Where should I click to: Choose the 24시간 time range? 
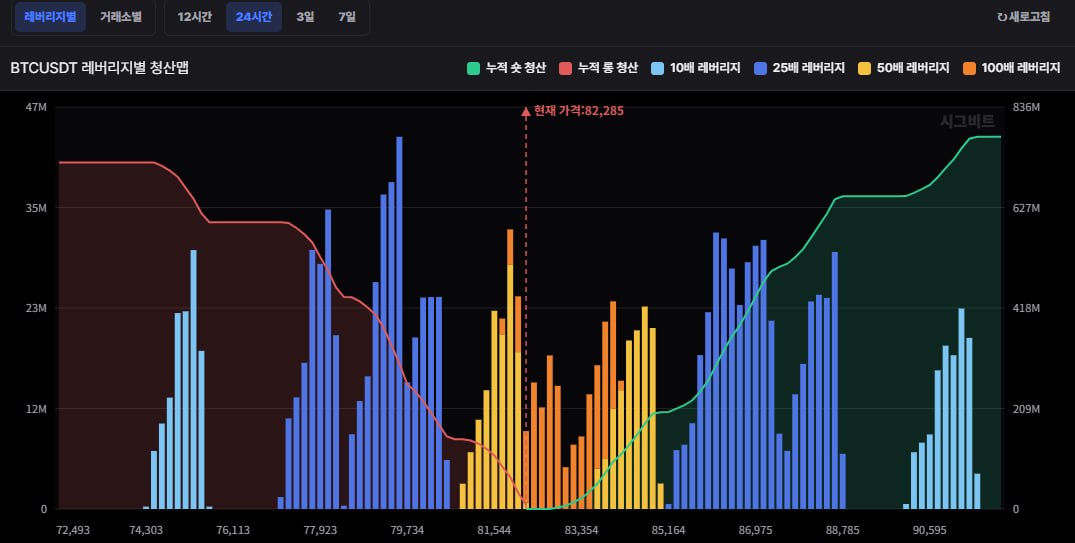click(x=254, y=16)
